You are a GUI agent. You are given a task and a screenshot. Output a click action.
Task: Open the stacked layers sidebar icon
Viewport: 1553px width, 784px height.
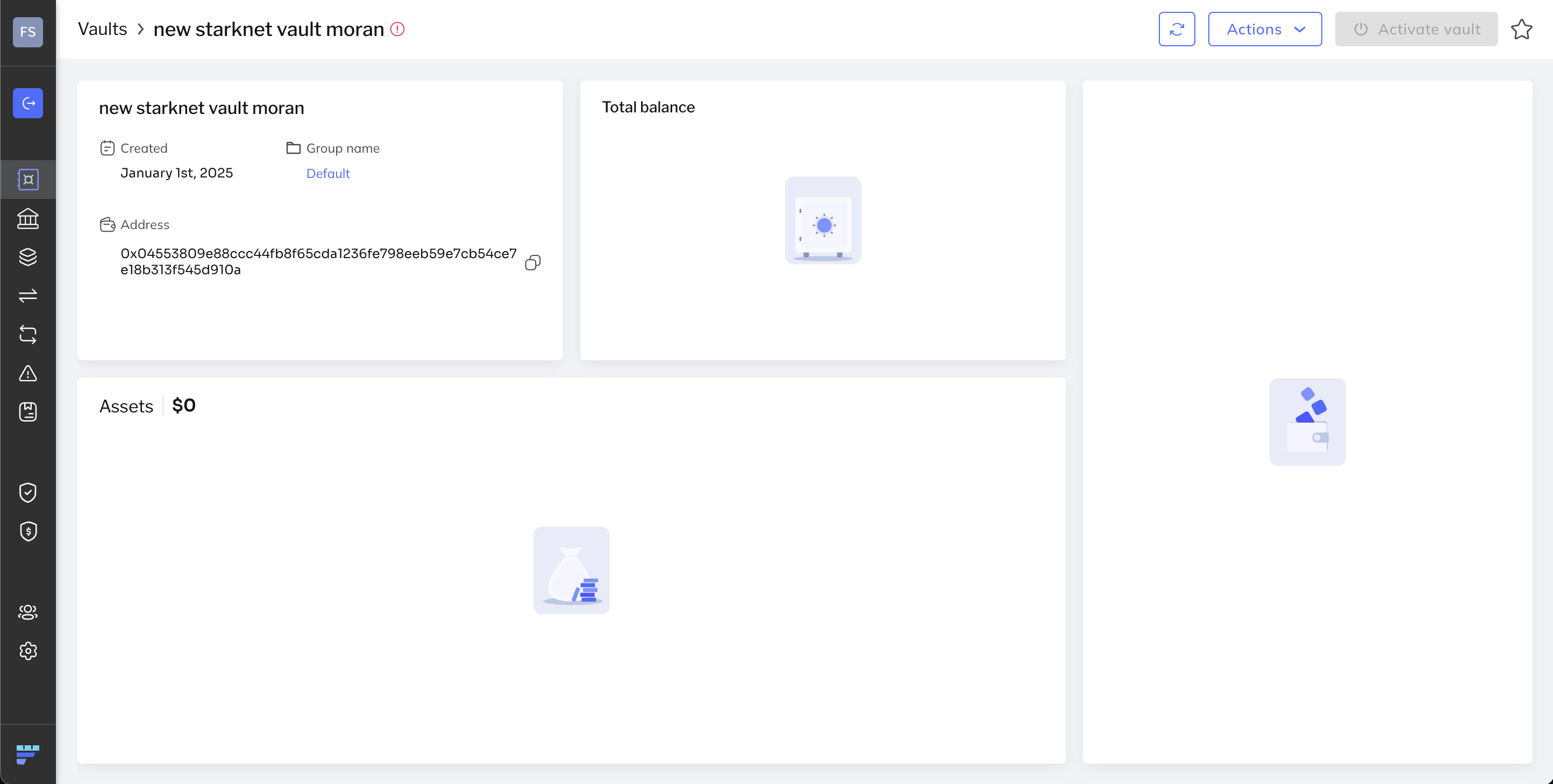pyautogui.click(x=28, y=257)
